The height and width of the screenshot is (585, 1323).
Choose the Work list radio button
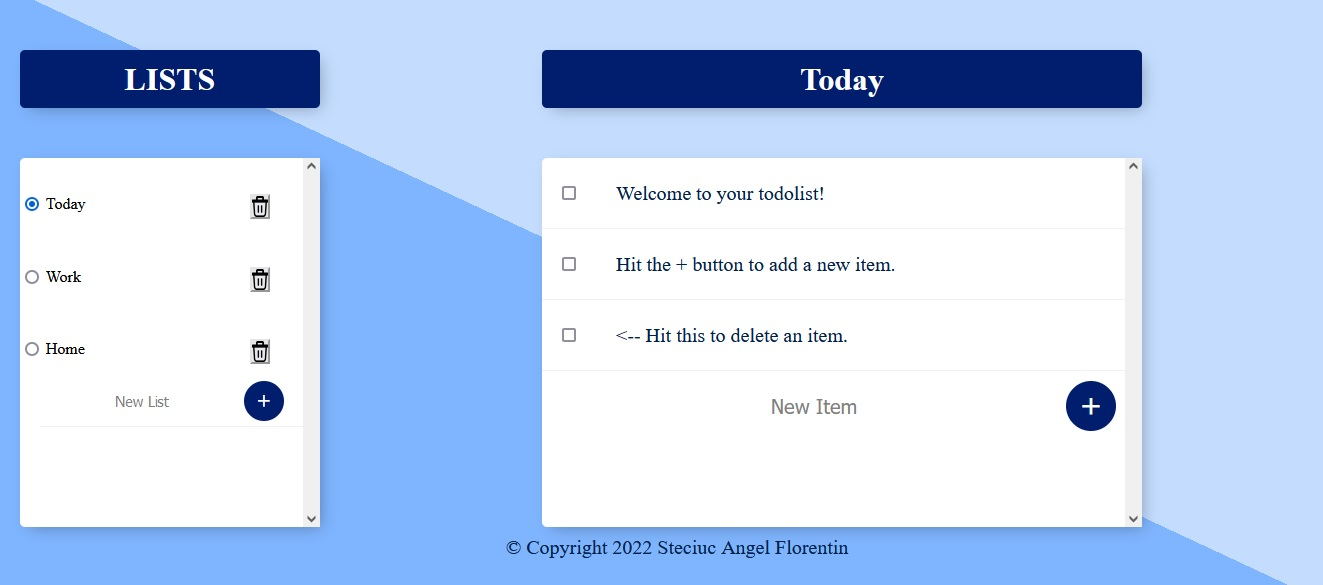click(x=32, y=277)
